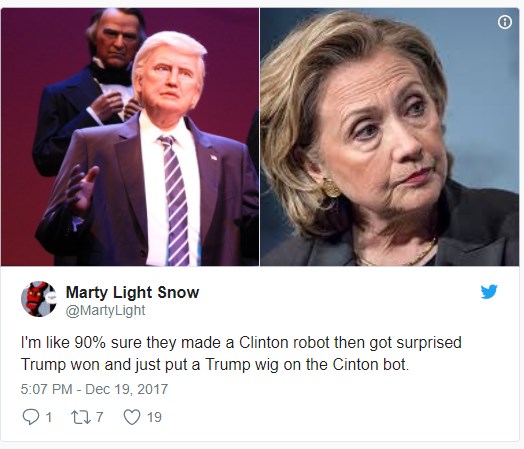Click the reply count number 1
Screen dimensions: 524x449
(49, 417)
